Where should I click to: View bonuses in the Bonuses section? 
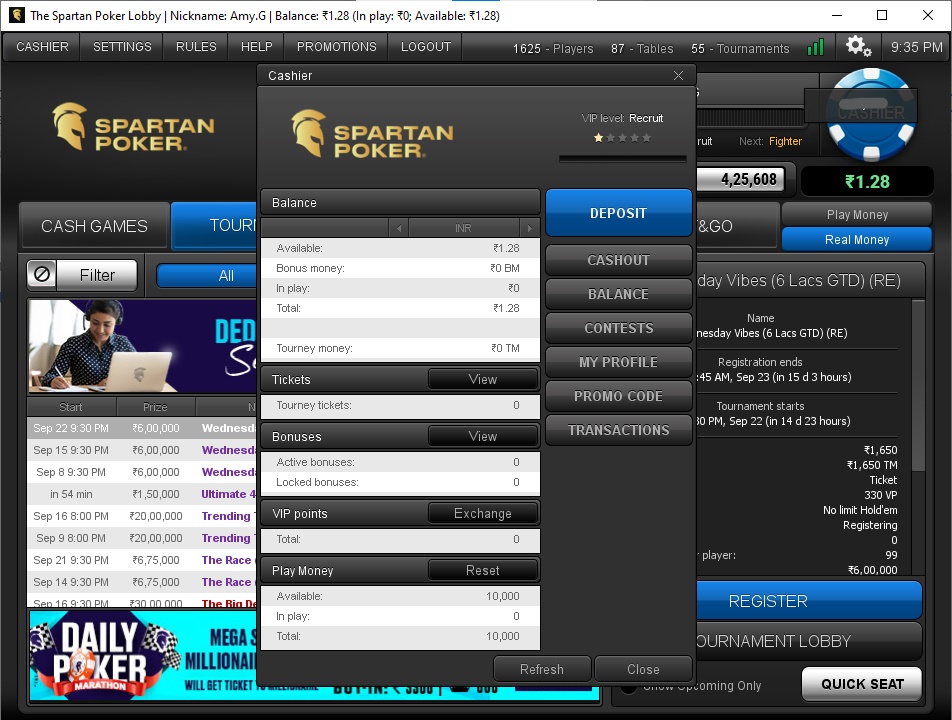click(483, 436)
